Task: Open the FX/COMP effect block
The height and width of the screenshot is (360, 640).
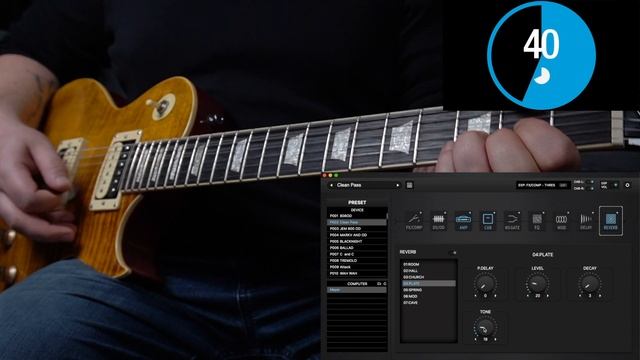Action: click(x=414, y=221)
